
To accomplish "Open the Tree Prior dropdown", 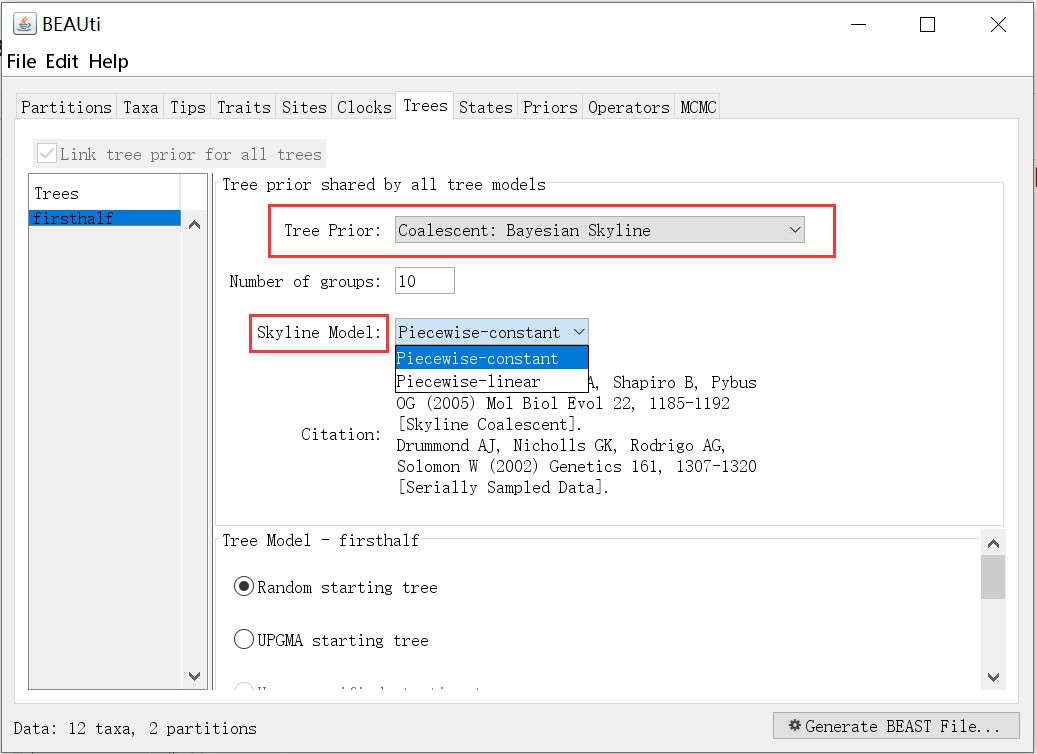I will (x=600, y=230).
